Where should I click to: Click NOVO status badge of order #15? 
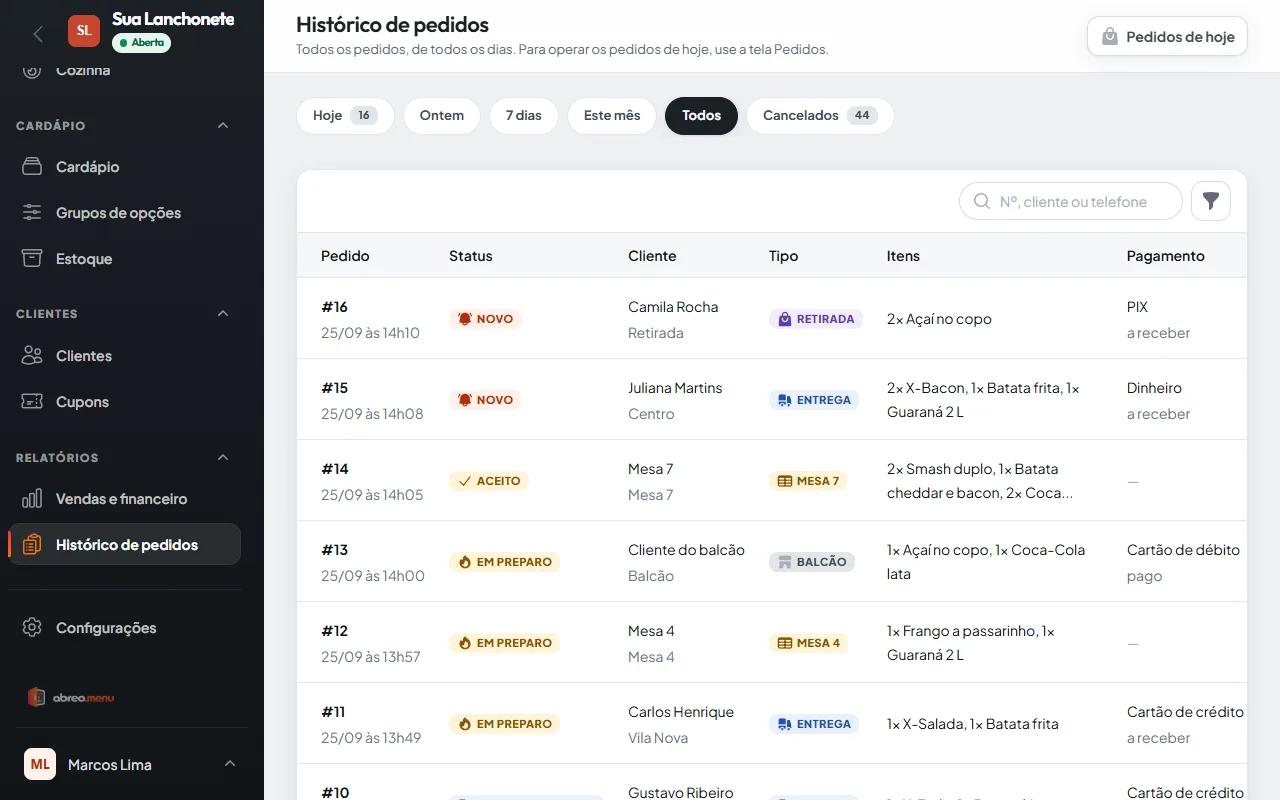coord(485,400)
